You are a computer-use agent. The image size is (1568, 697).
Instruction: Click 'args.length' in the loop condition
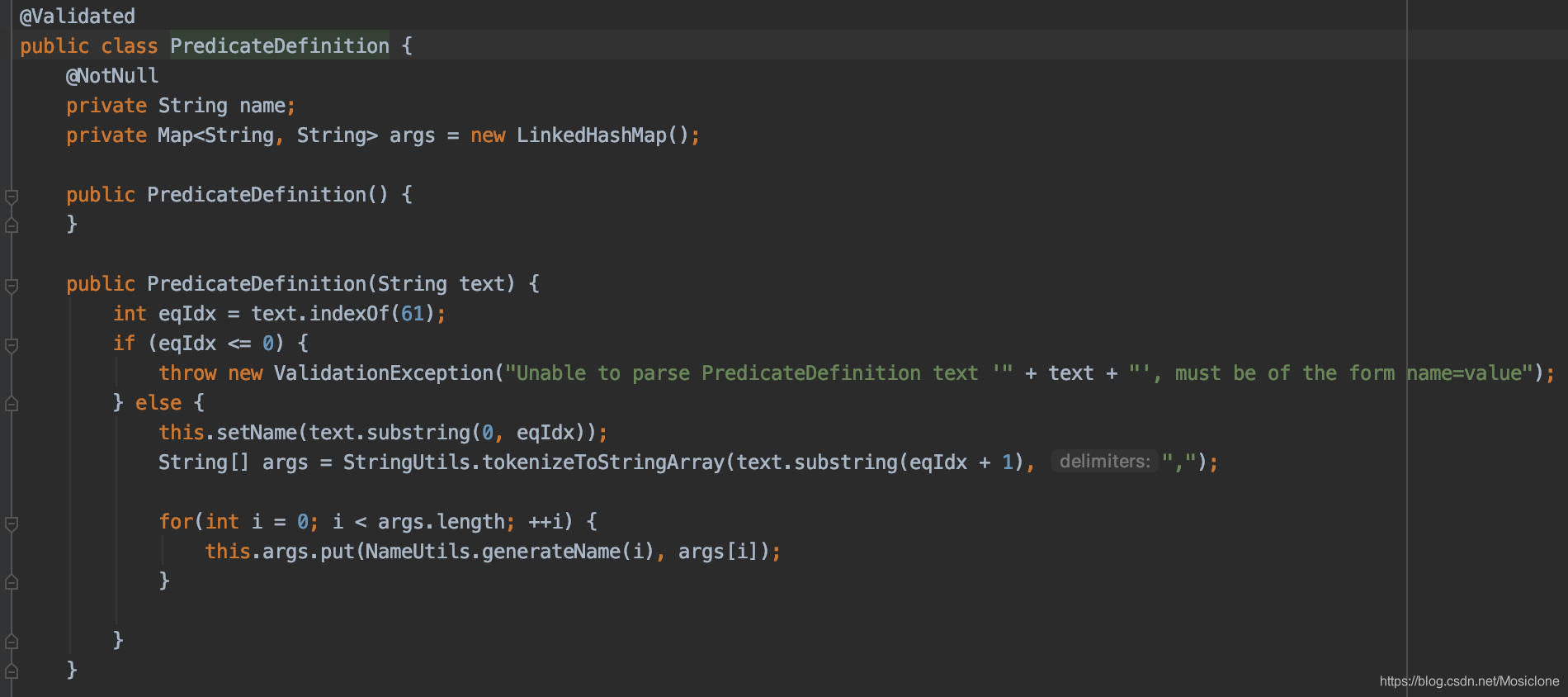(441, 522)
